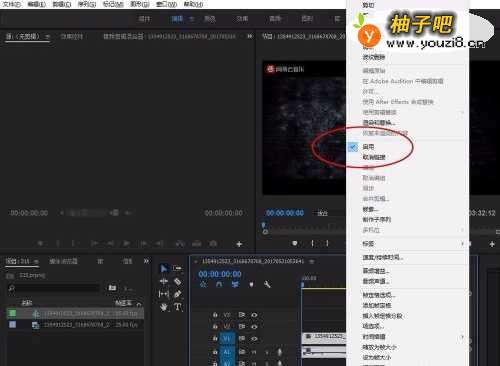Expand Project panel overflow chevrons
The width and height of the screenshot is (500, 366).
pos(146,261)
